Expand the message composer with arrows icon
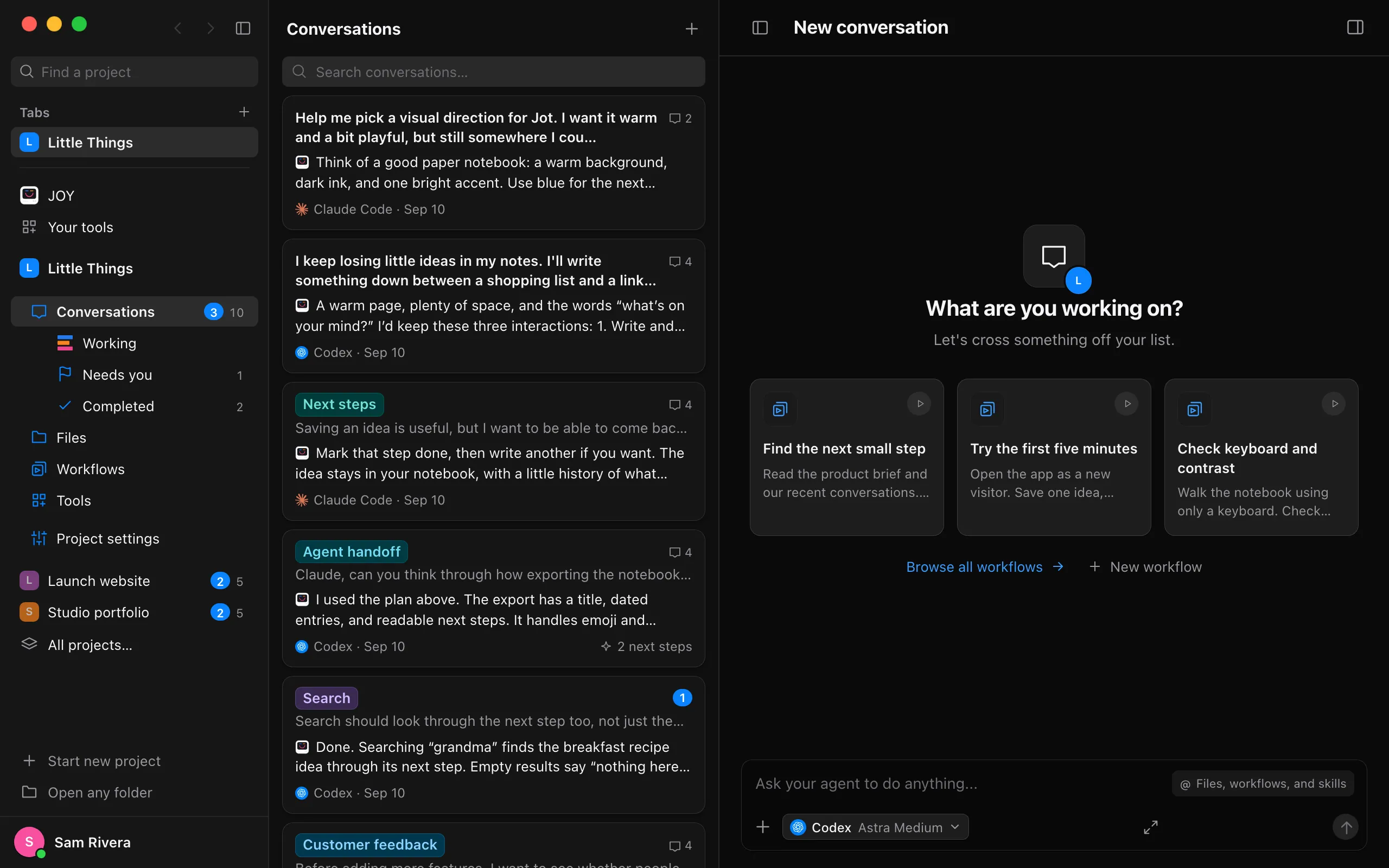Screen dimensions: 1389x868 1151,827
